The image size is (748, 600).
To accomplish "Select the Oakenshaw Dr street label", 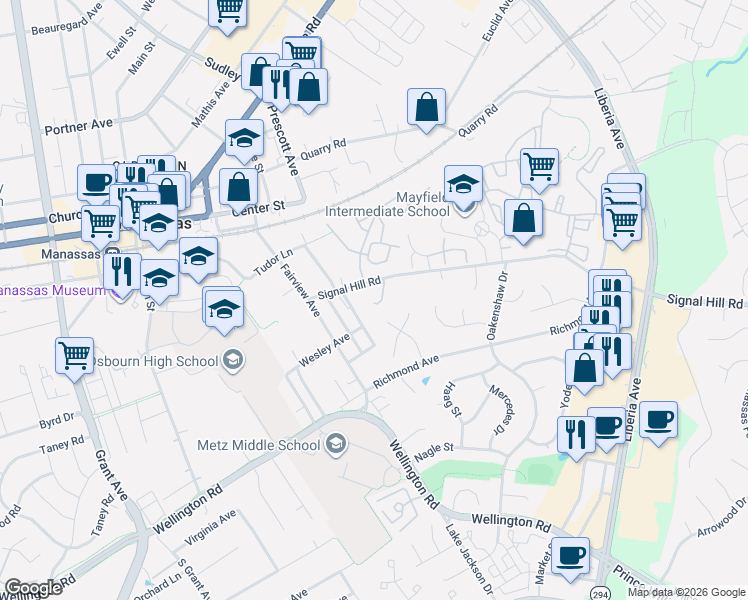I will [x=498, y=306].
